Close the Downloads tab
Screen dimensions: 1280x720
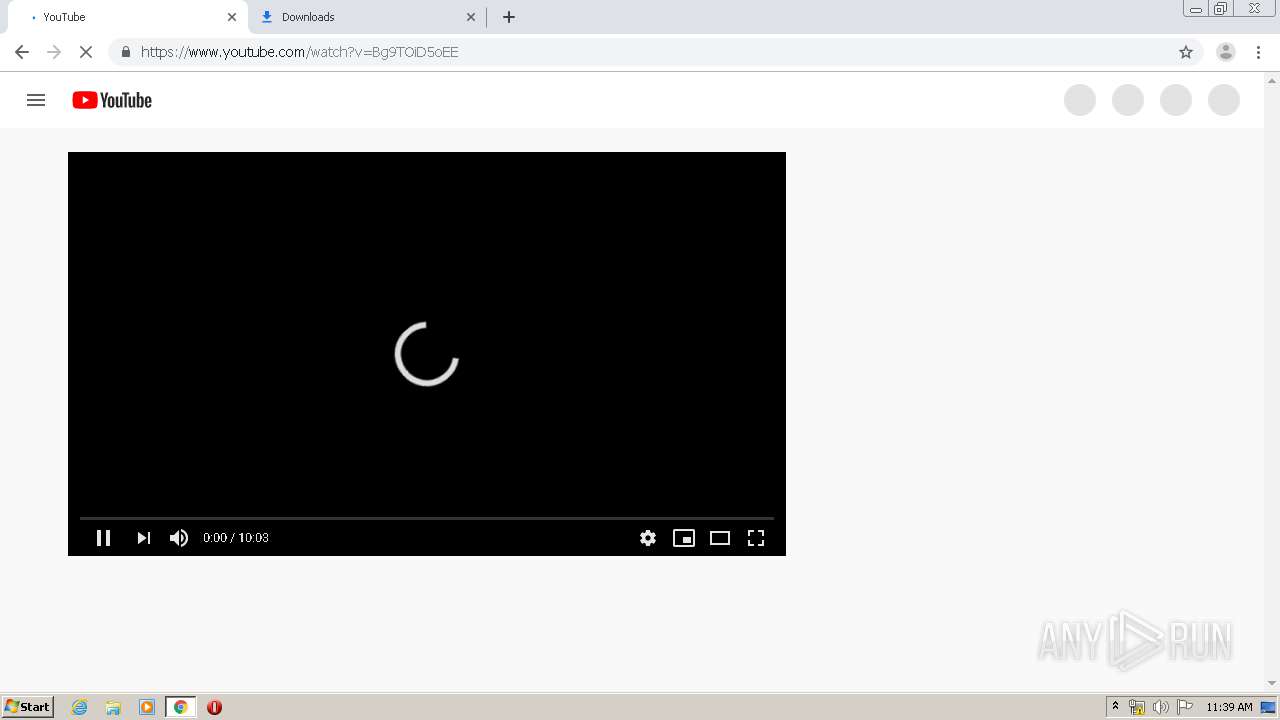coord(471,17)
